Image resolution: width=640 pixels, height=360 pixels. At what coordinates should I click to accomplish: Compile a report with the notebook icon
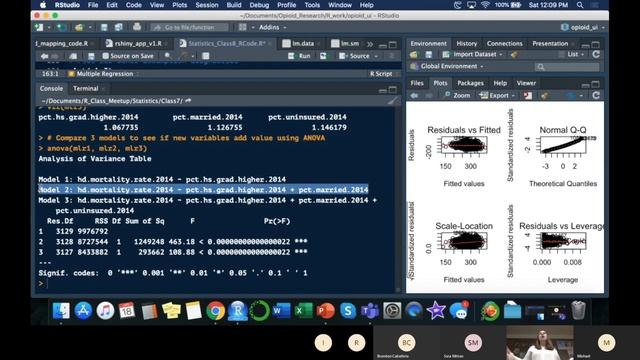[206, 56]
